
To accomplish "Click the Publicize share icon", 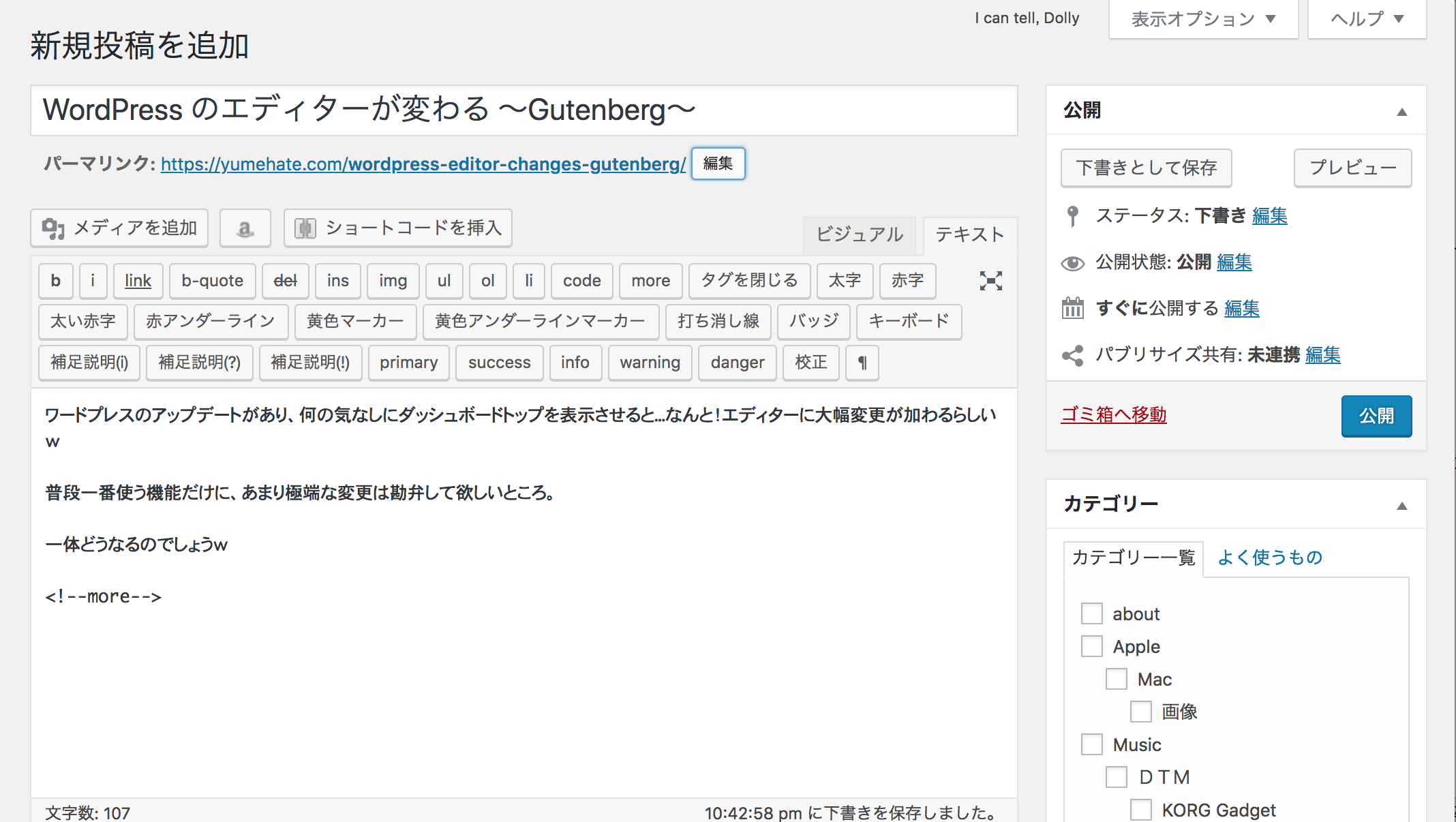I will click(x=1072, y=355).
